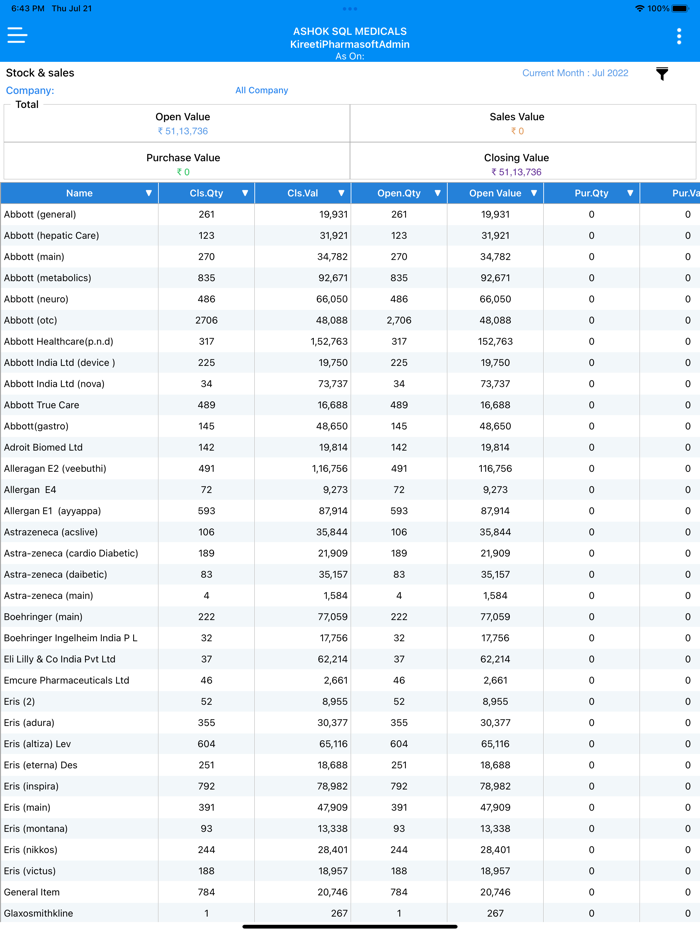
Task: Tap Cls.Val 1,52,763 for Abbott Healthcare
Action: point(329,341)
